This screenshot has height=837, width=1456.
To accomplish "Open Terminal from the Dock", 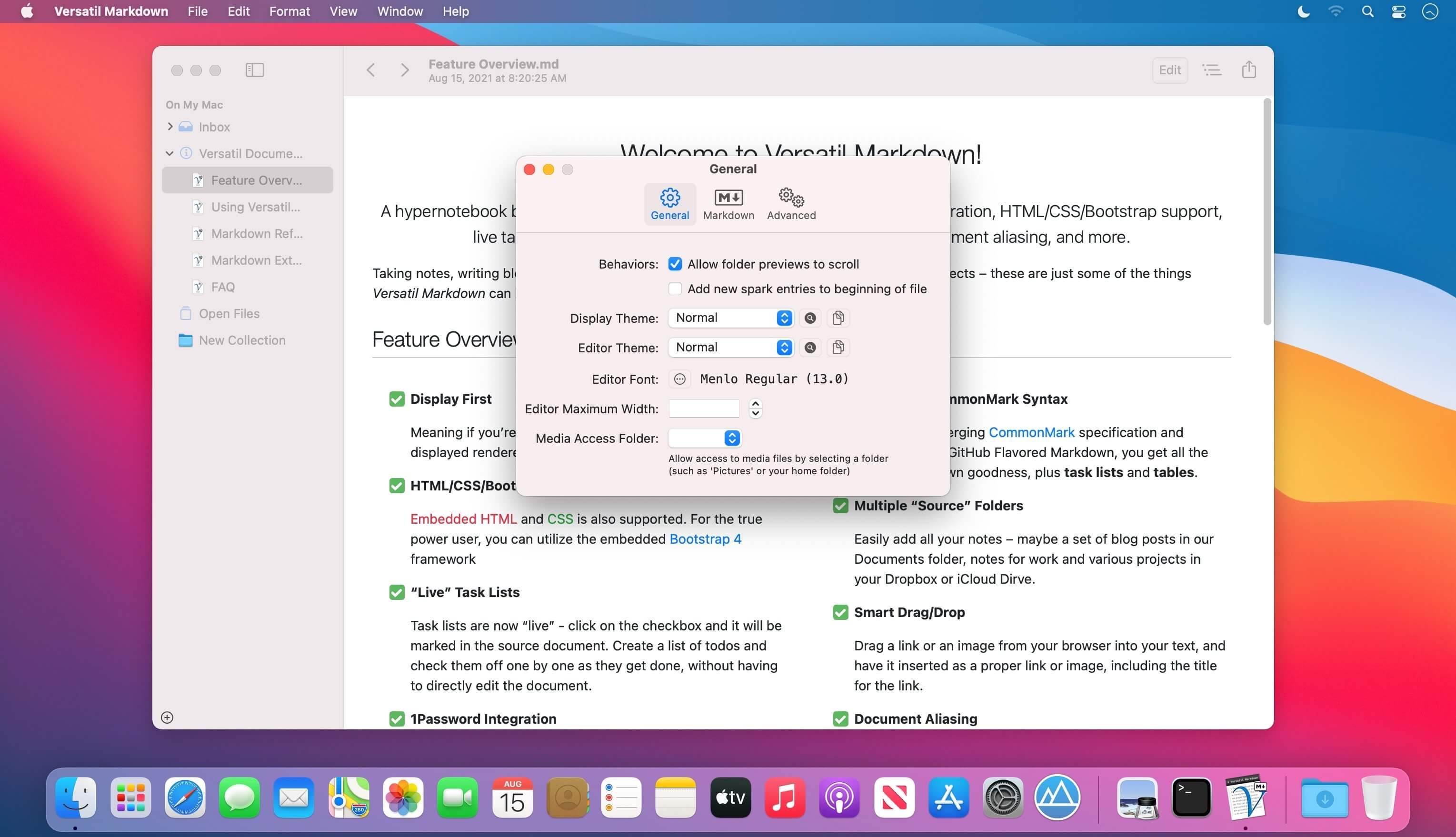I will point(1191,797).
